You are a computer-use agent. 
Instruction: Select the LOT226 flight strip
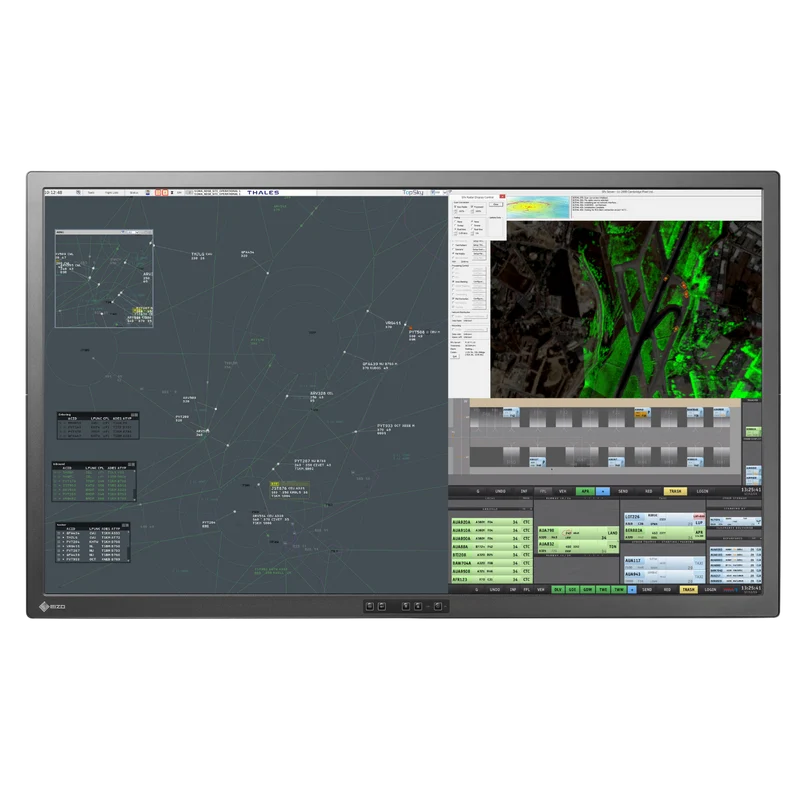click(664, 519)
